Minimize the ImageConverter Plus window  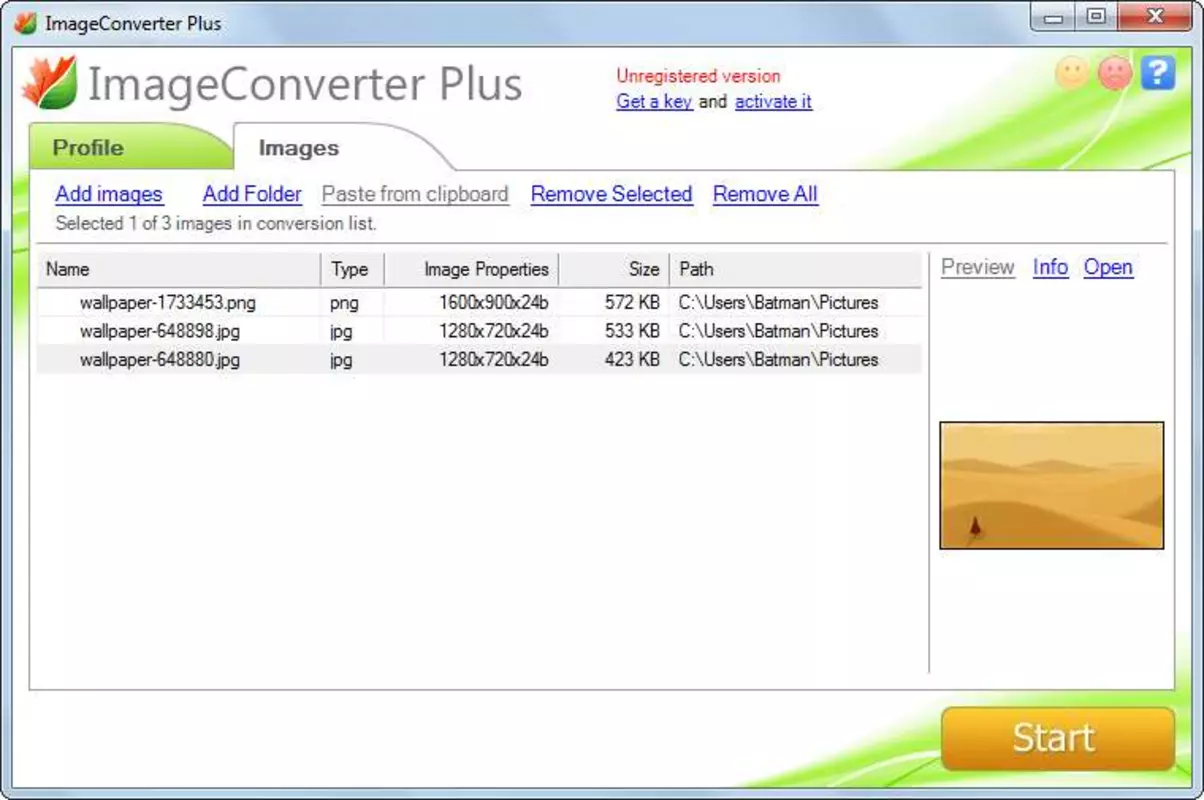pyautogui.click(x=1052, y=17)
